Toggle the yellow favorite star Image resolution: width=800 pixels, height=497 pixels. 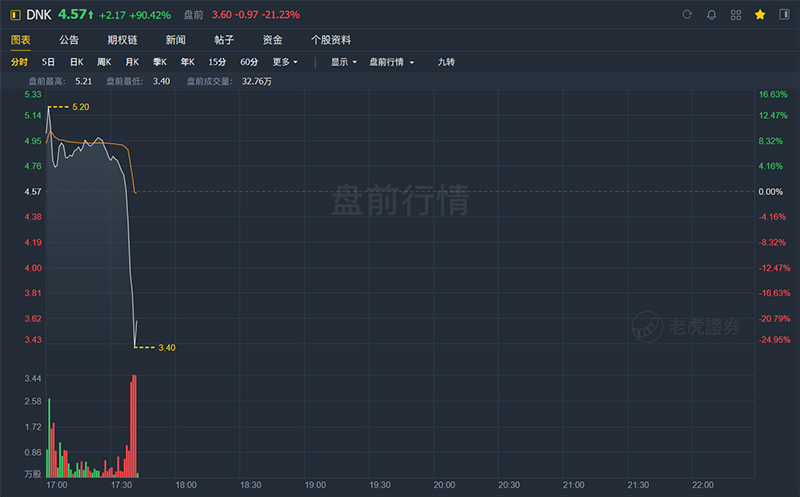point(760,15)
